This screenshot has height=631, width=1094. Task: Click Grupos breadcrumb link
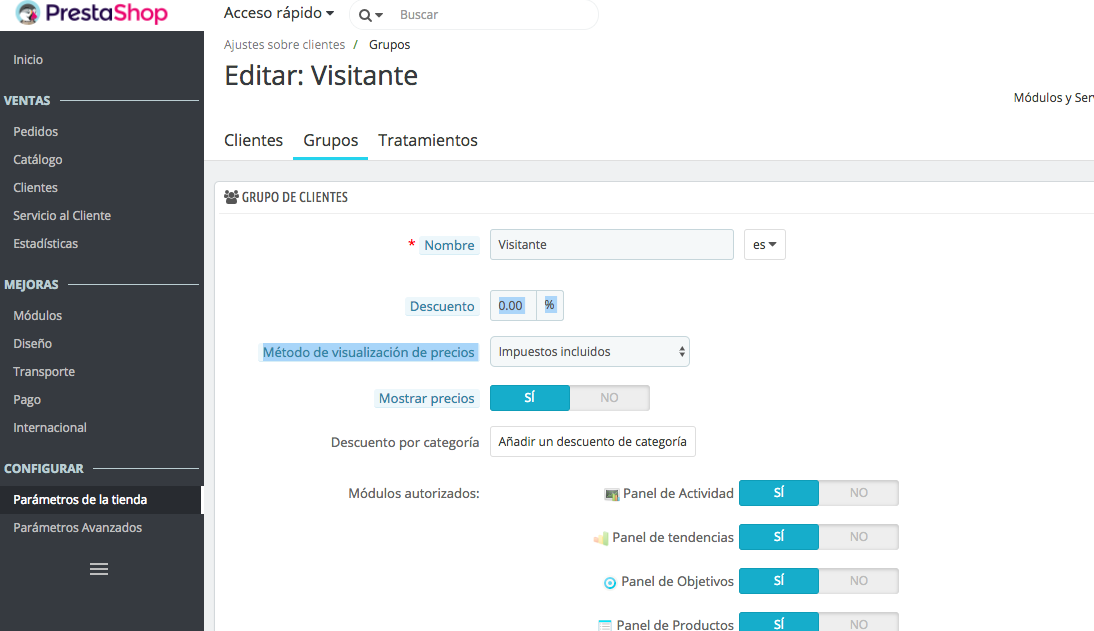pos(389,45)
